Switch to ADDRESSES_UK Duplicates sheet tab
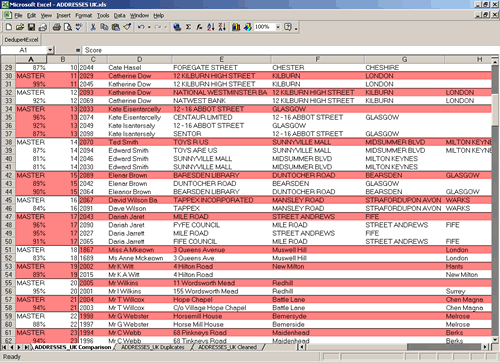 [153, 347]
